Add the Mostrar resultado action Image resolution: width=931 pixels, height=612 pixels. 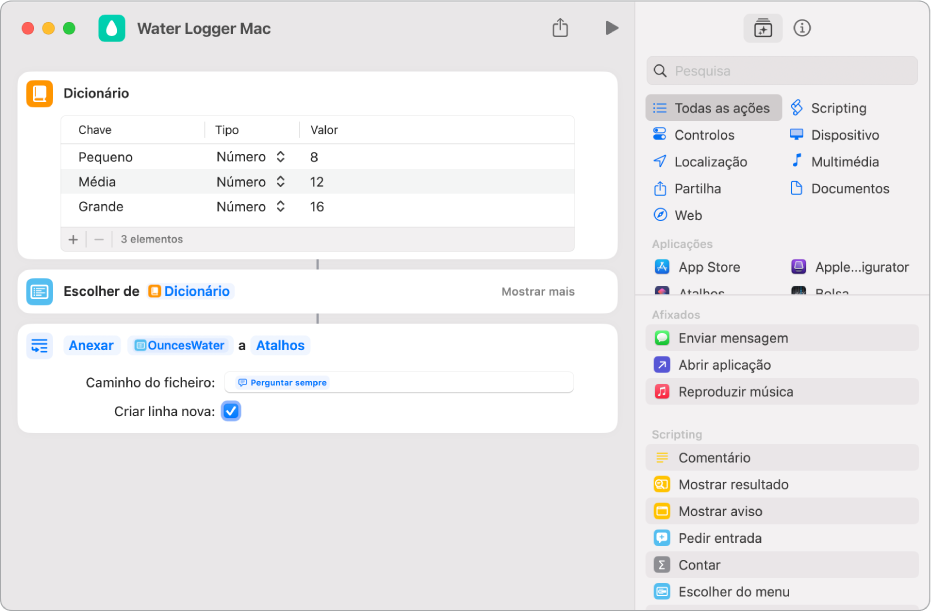(782, 484)
